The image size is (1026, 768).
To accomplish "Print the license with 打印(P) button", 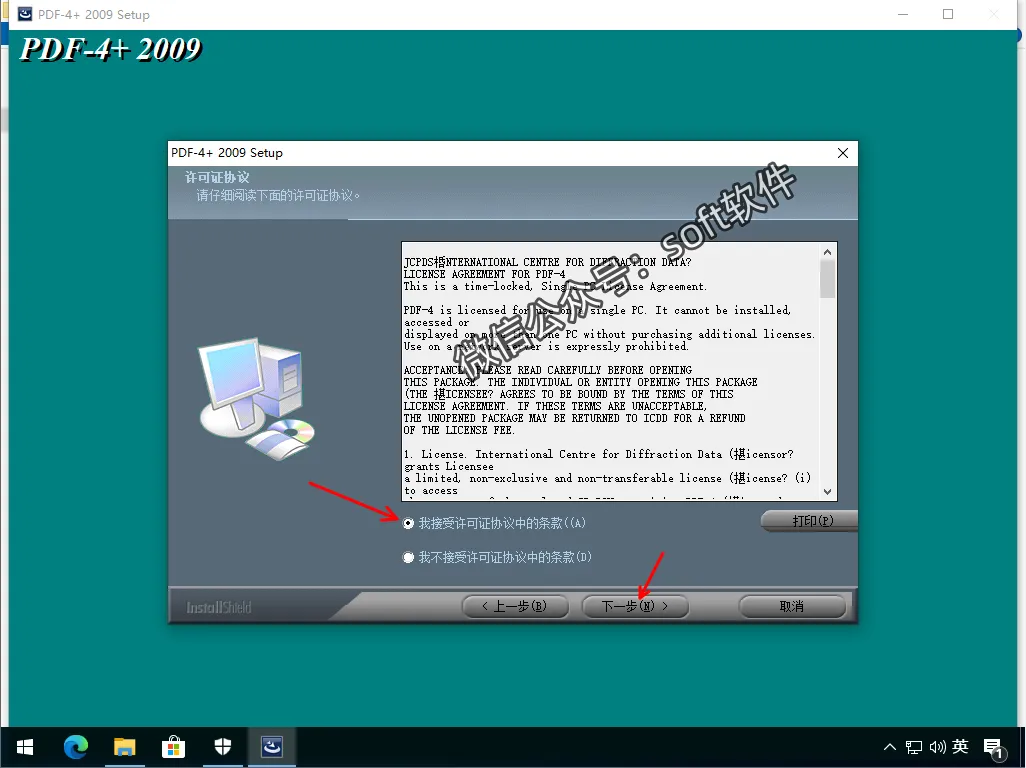I will click(x=810, y=521).
